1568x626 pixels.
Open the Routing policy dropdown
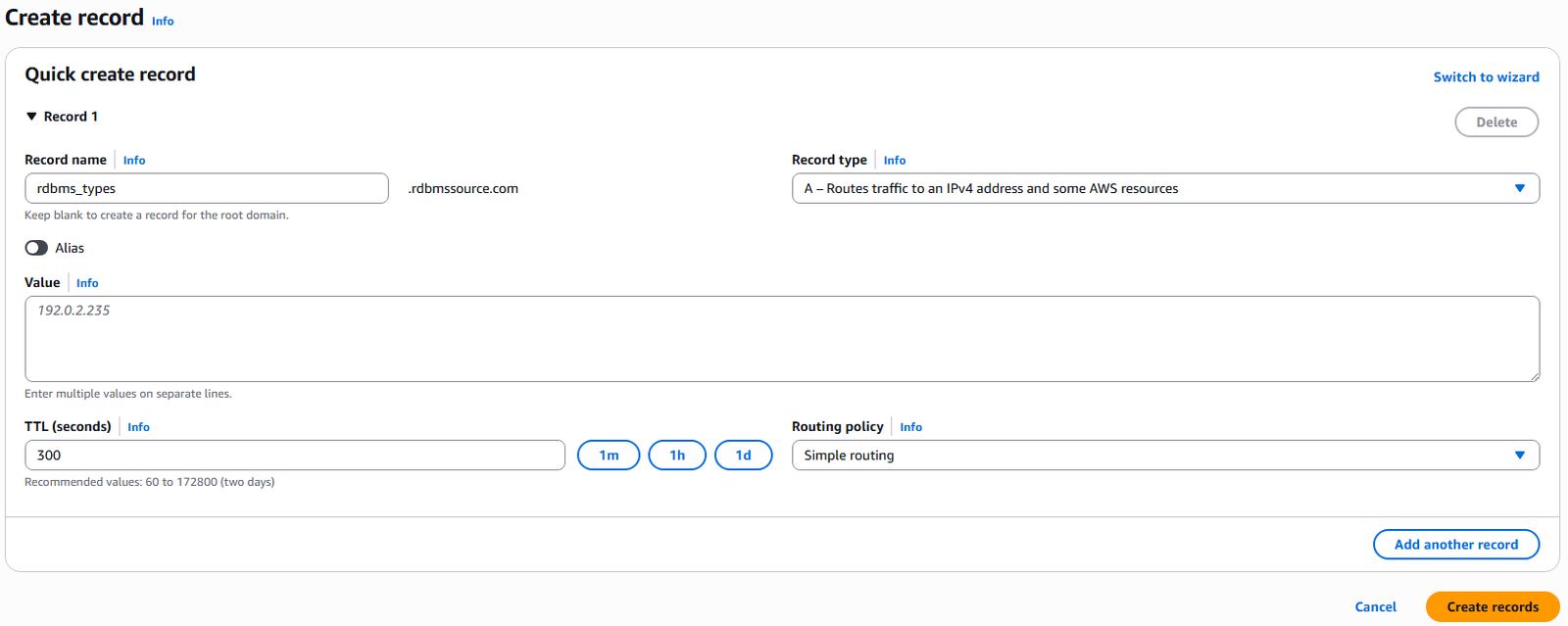[x=1165, y=455]
